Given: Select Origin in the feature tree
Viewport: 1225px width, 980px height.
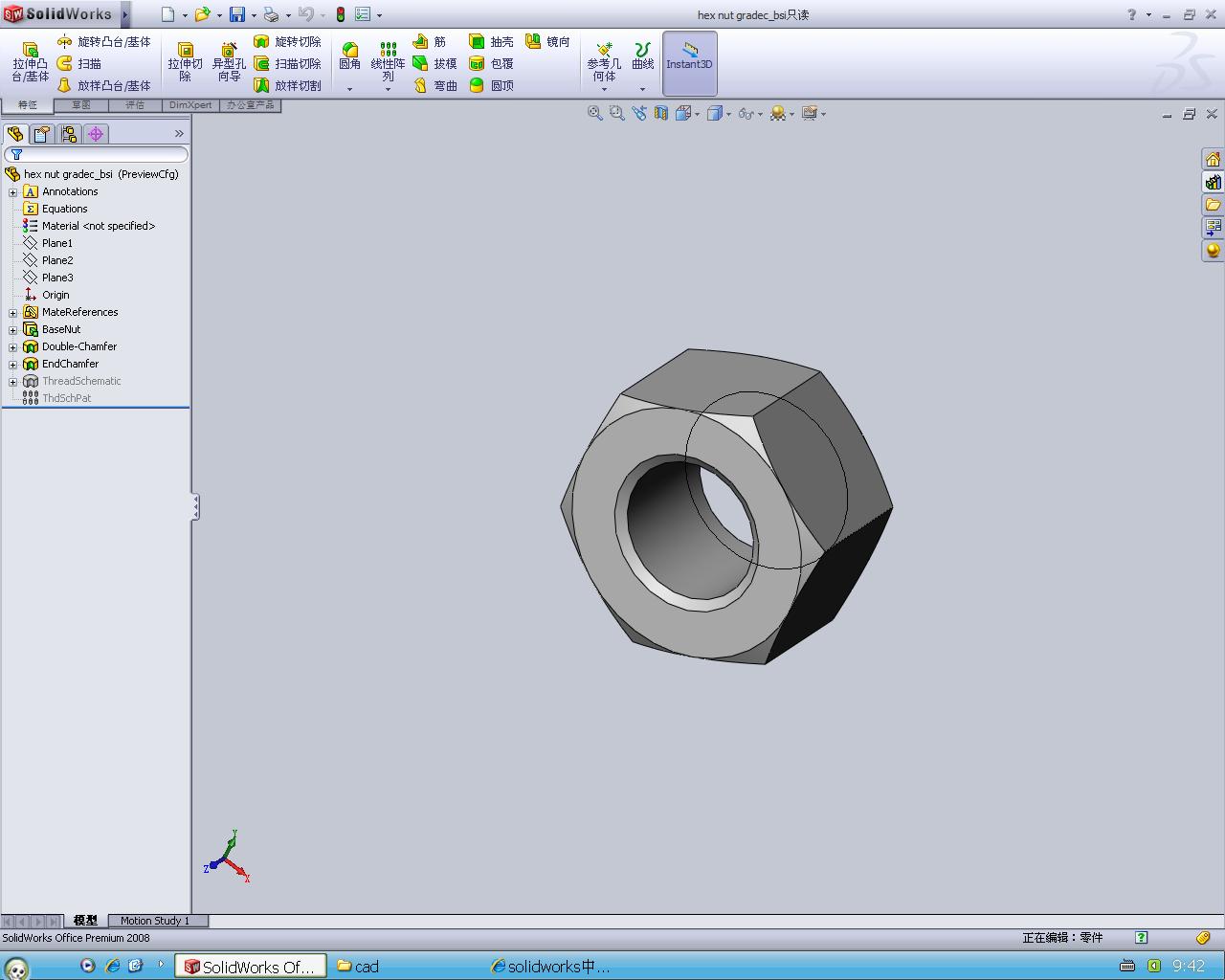Looking at the screenshot, I should (x=56, y=296).
